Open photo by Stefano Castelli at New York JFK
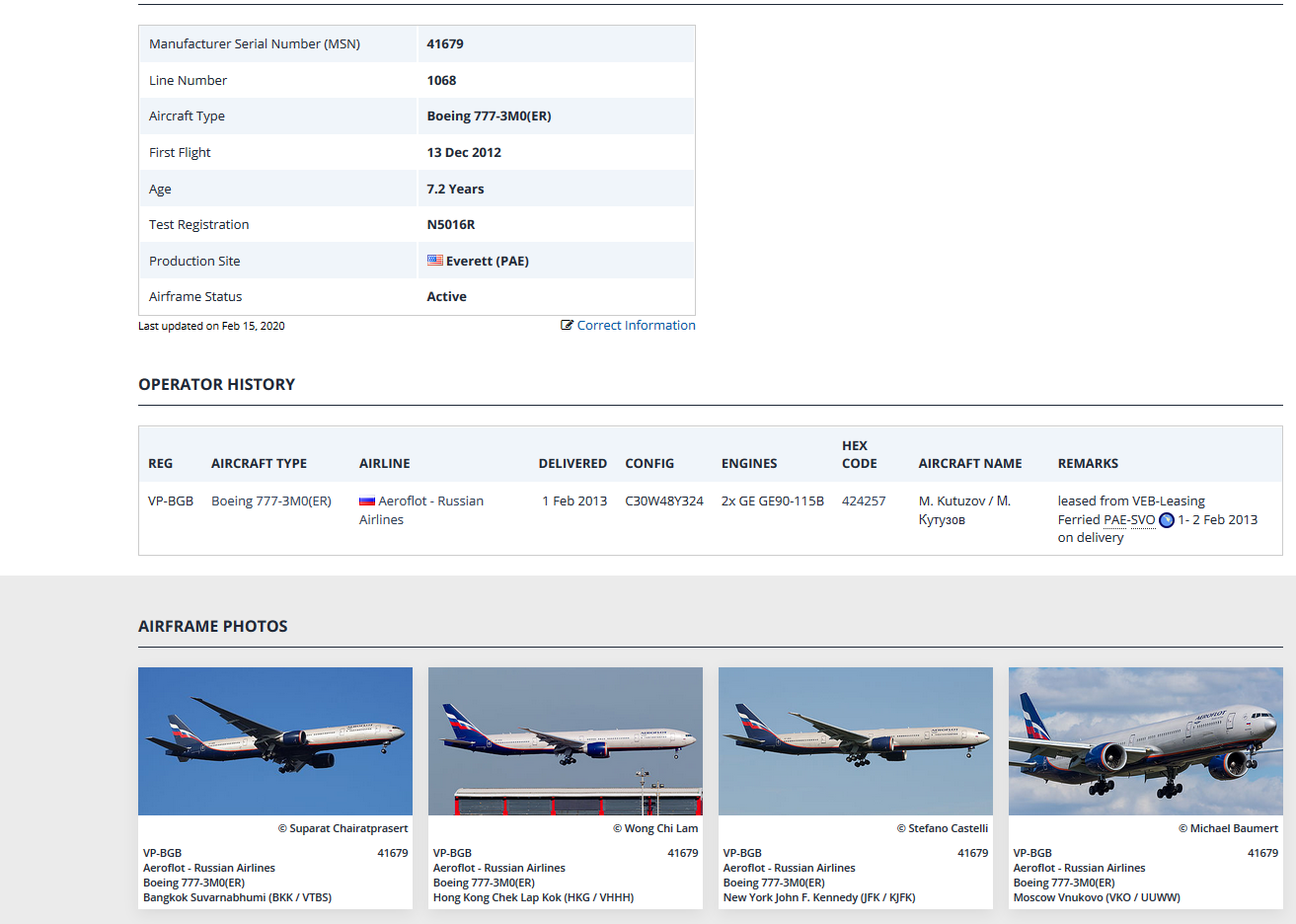Image resolution: width=1296 pixels, height=924 pixels. (856, 741)
